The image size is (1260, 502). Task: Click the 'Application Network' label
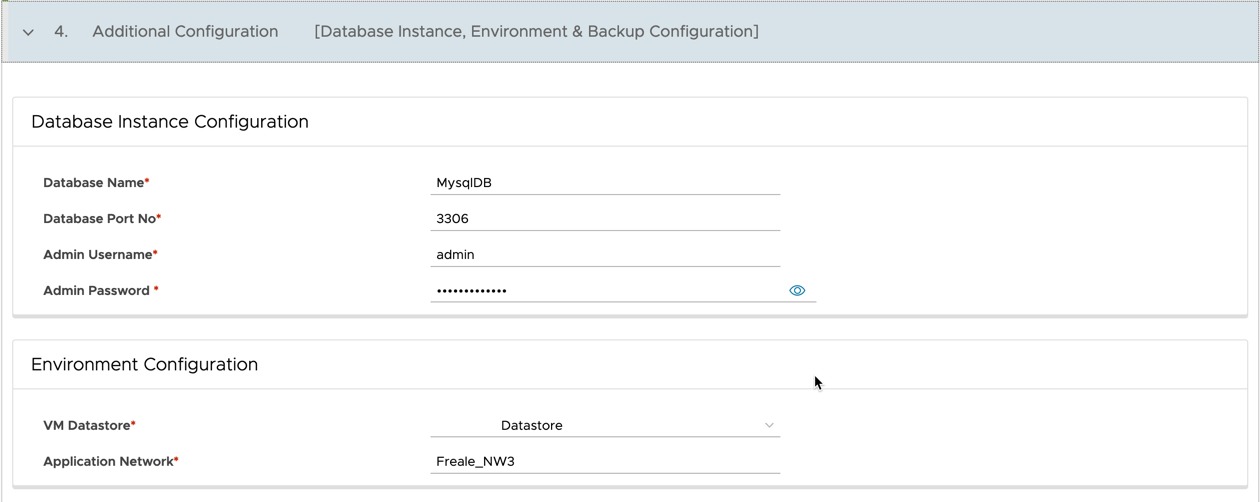[x=108, y=461]
